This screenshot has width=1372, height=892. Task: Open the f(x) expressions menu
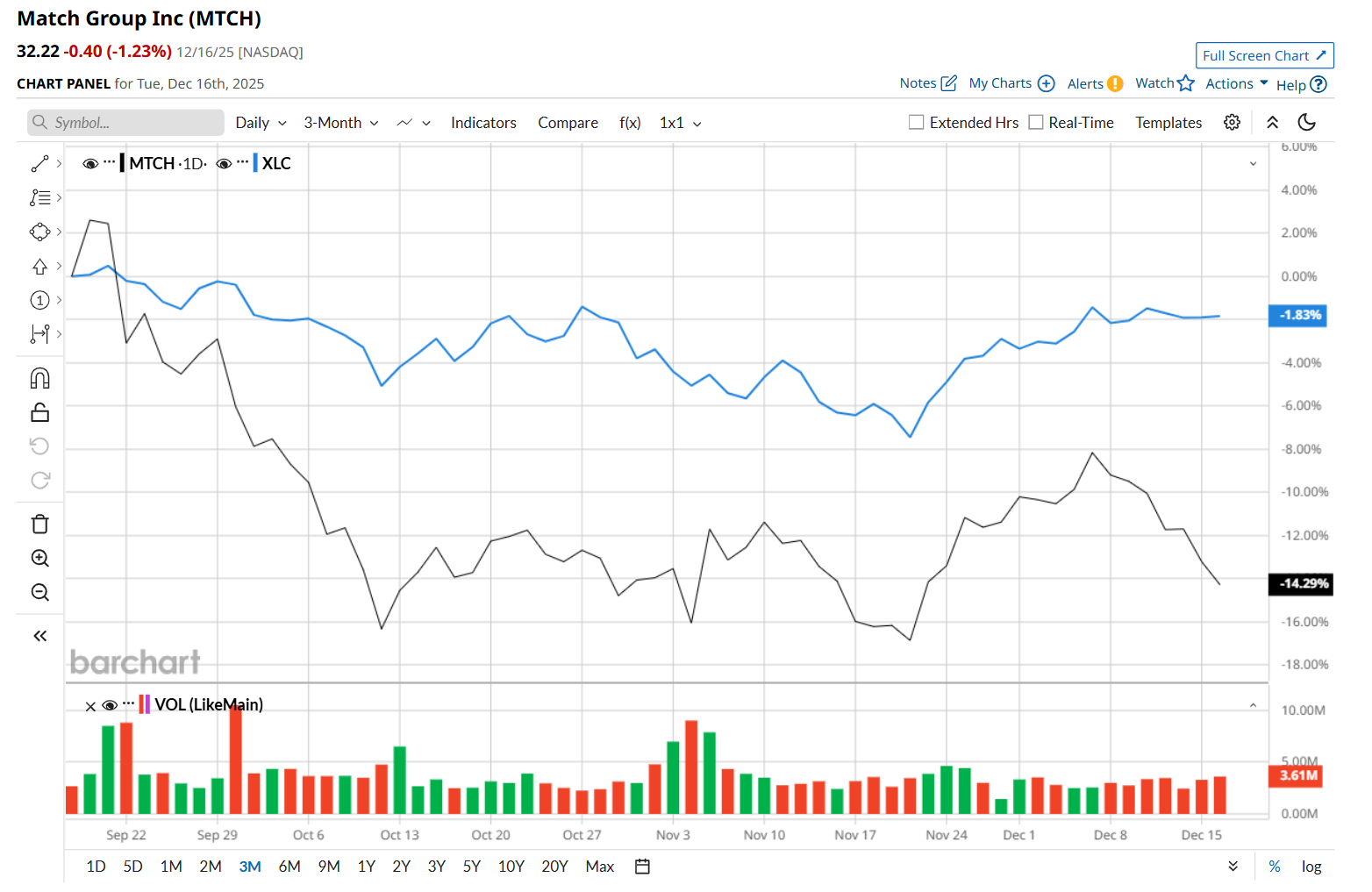pos(630,123)
